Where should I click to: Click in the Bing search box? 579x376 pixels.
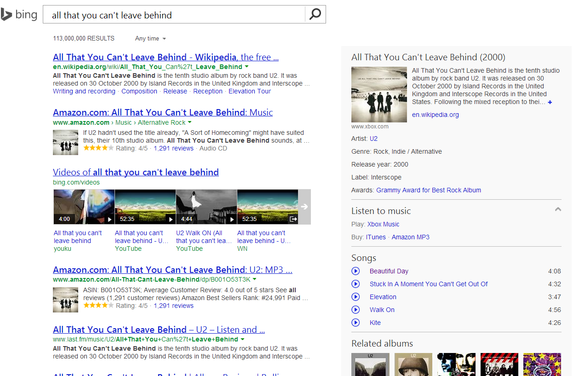pyautogui.click(x=174, y=15)
